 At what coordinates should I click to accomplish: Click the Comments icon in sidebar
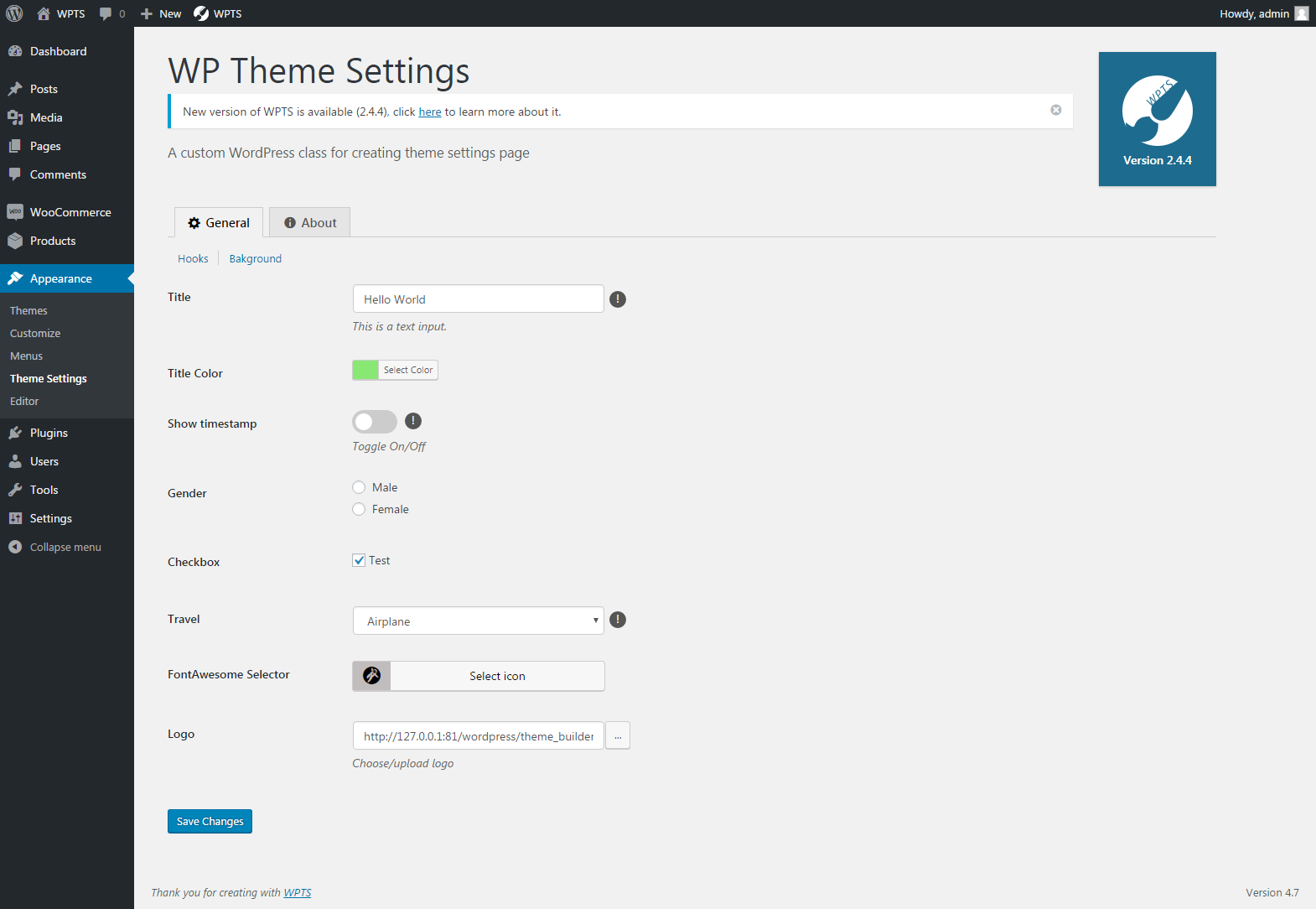point(15,174)
